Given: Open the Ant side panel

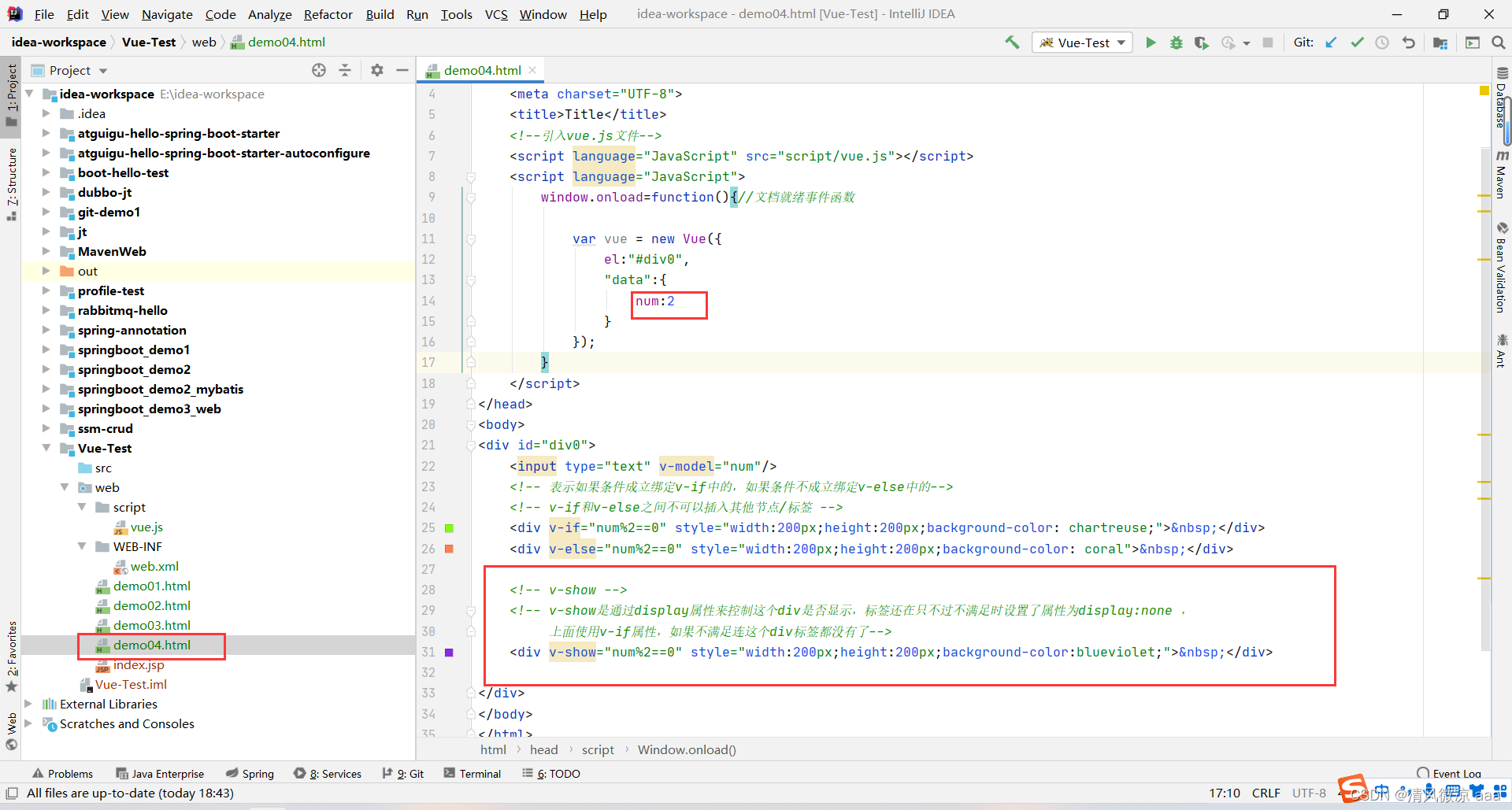Looking at the screenshot, I should pyautogui.click(x=1502, y=351).
